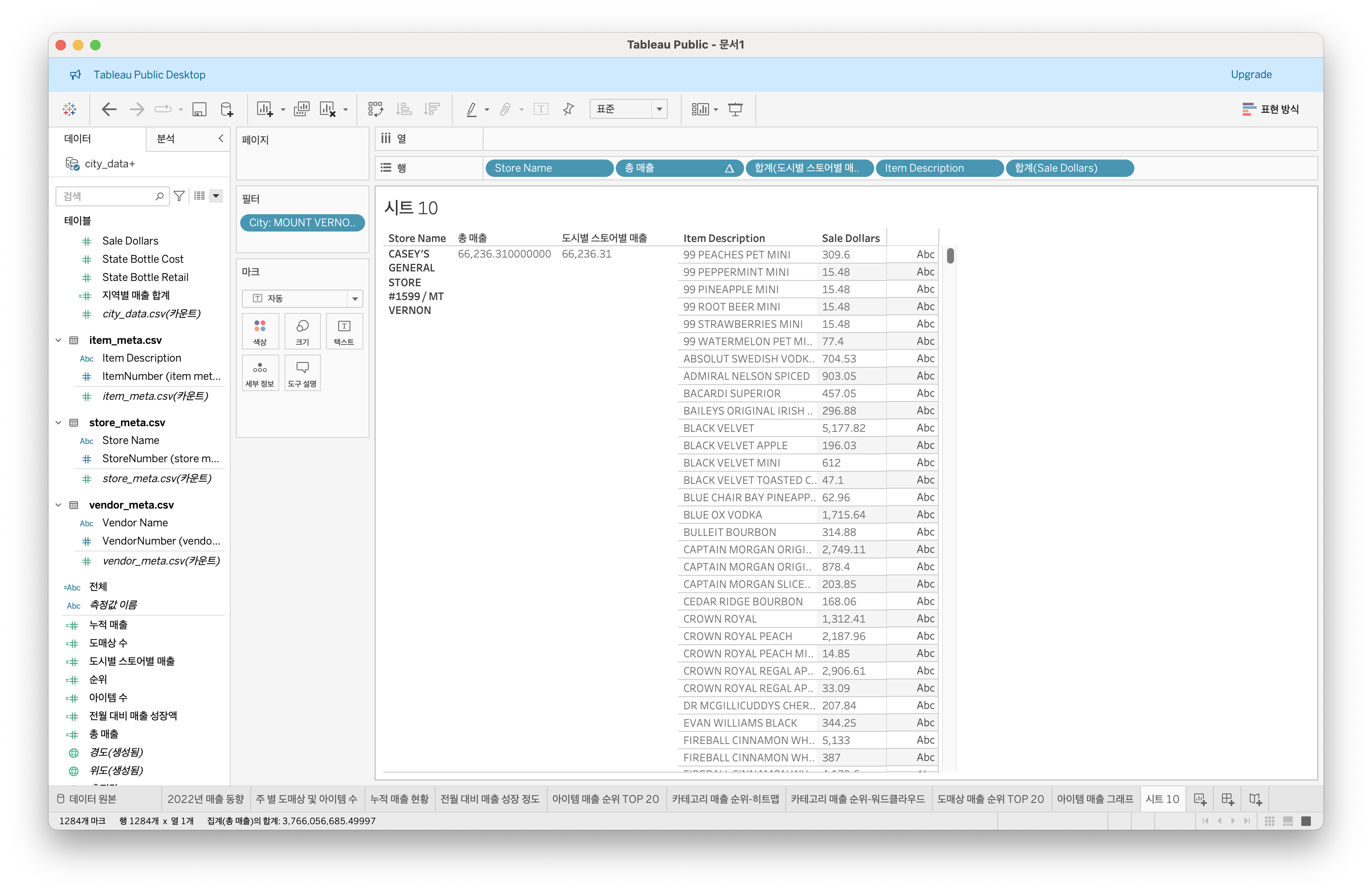Click the Data Source button
Screen dimensions: 1372x894
pyautogui.click(x=87, y=799)
